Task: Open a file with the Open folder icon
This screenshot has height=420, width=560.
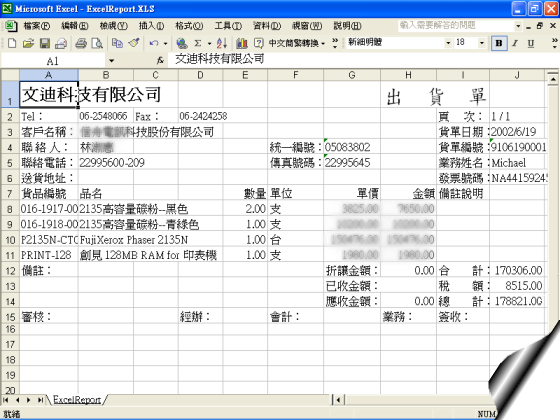Action: [x=28, y=43]
